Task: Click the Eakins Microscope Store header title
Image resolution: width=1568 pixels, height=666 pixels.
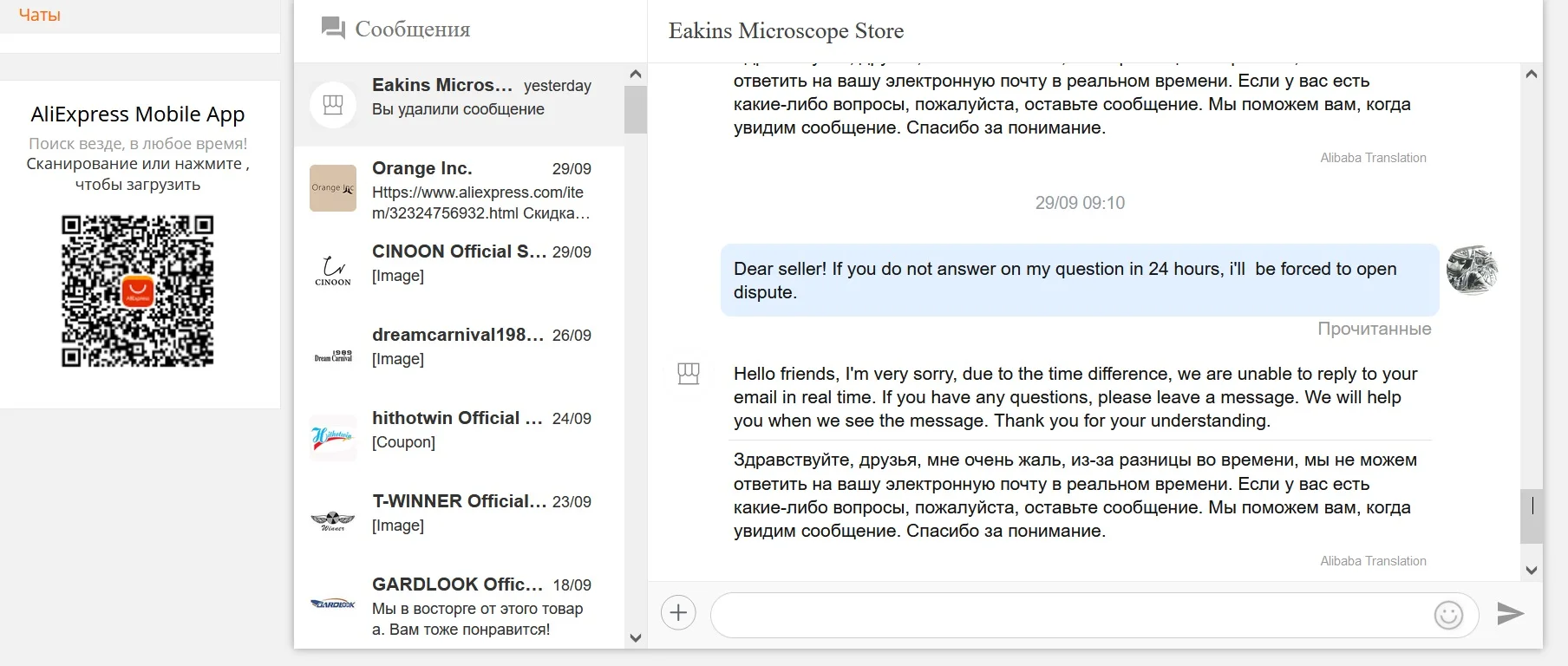Action: point(786,31)
